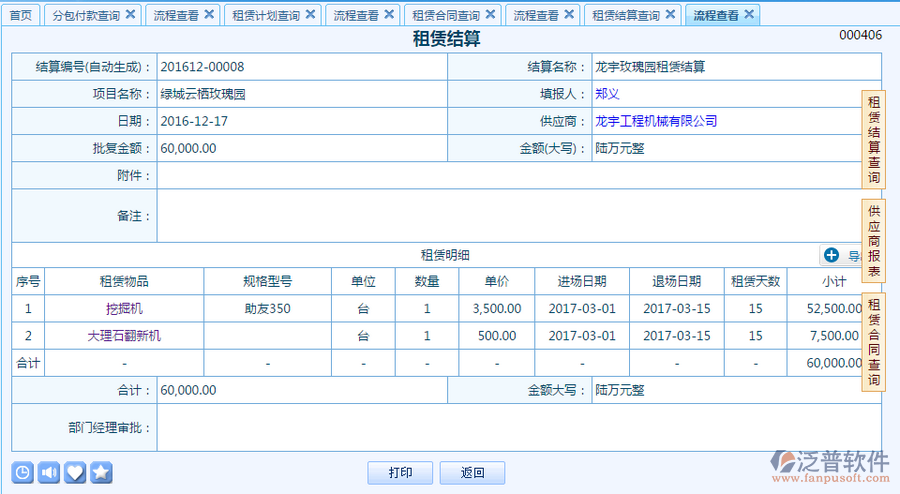Open the 挖掘机 rental item link

[x=124, y=309]
